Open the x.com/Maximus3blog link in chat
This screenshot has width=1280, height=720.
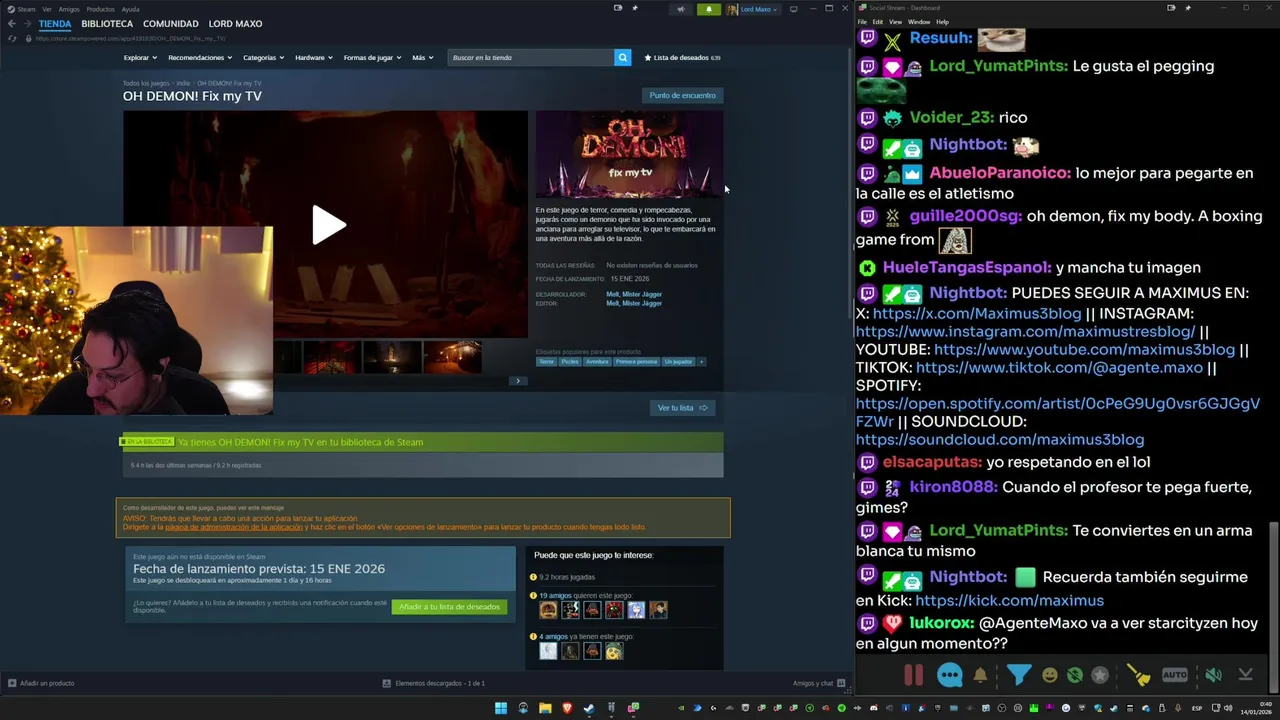click(x=977, y=313)
